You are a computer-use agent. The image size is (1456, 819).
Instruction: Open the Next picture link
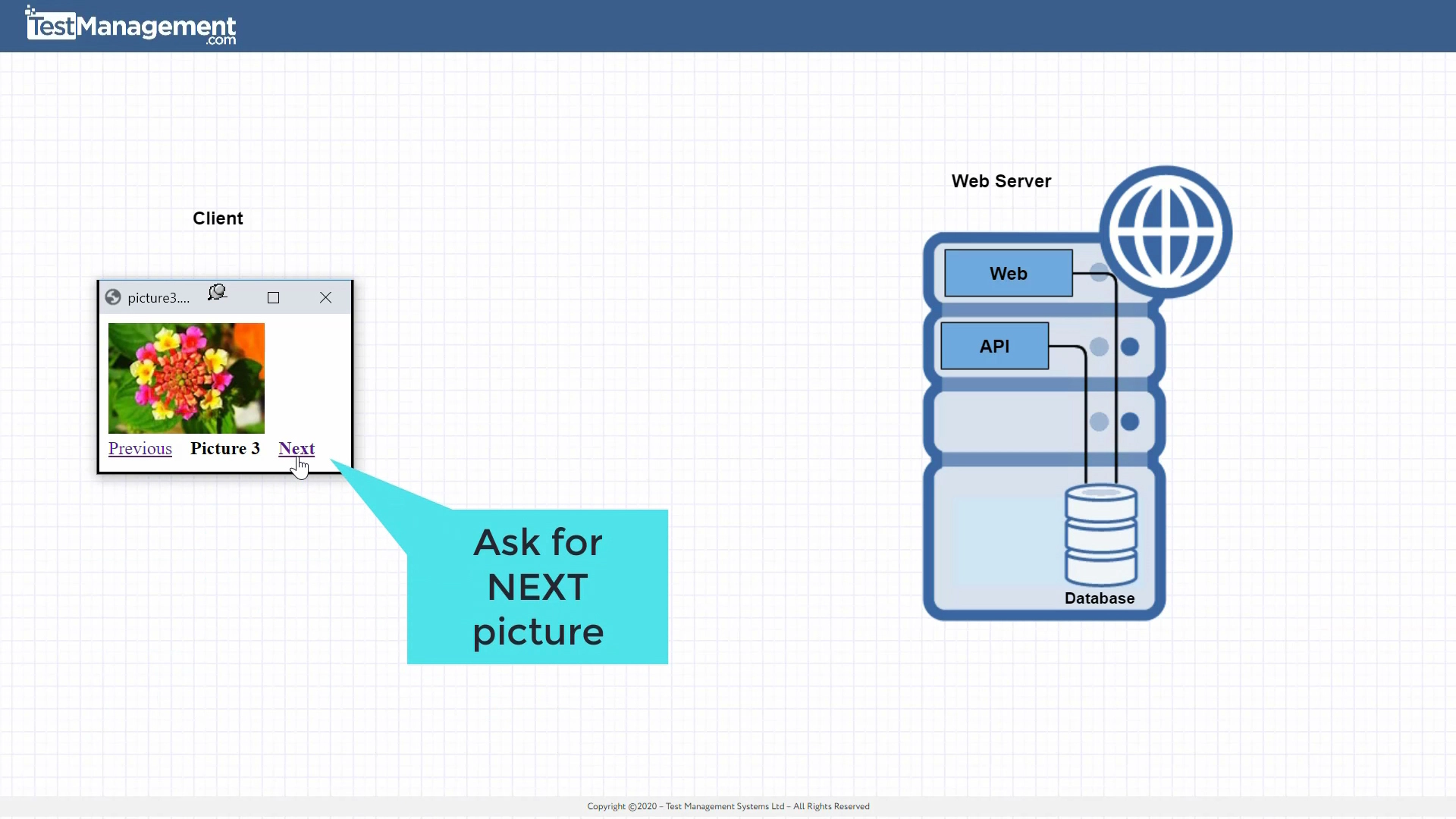pos(297,448)
